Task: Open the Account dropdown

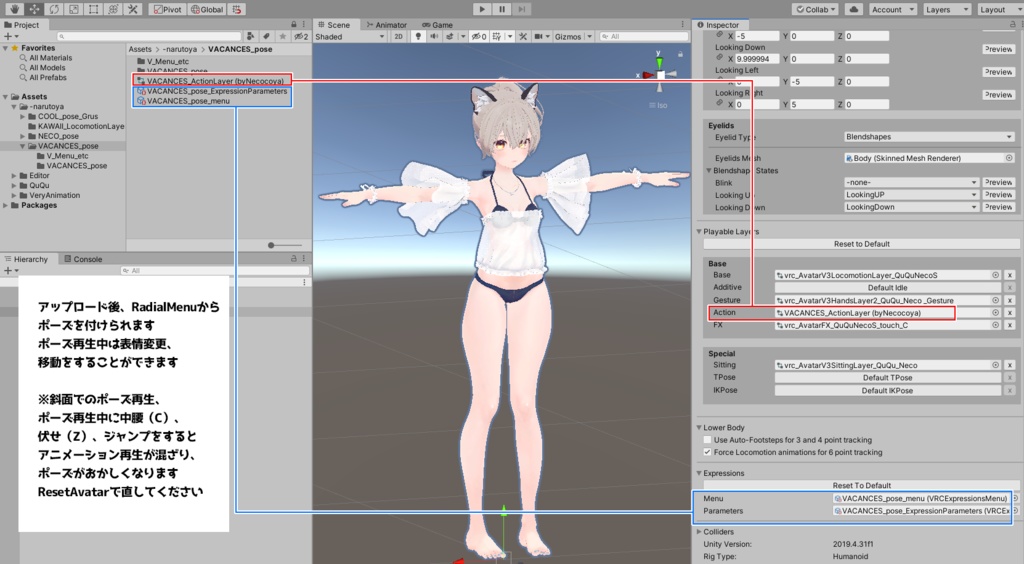Action: point(892,9)
